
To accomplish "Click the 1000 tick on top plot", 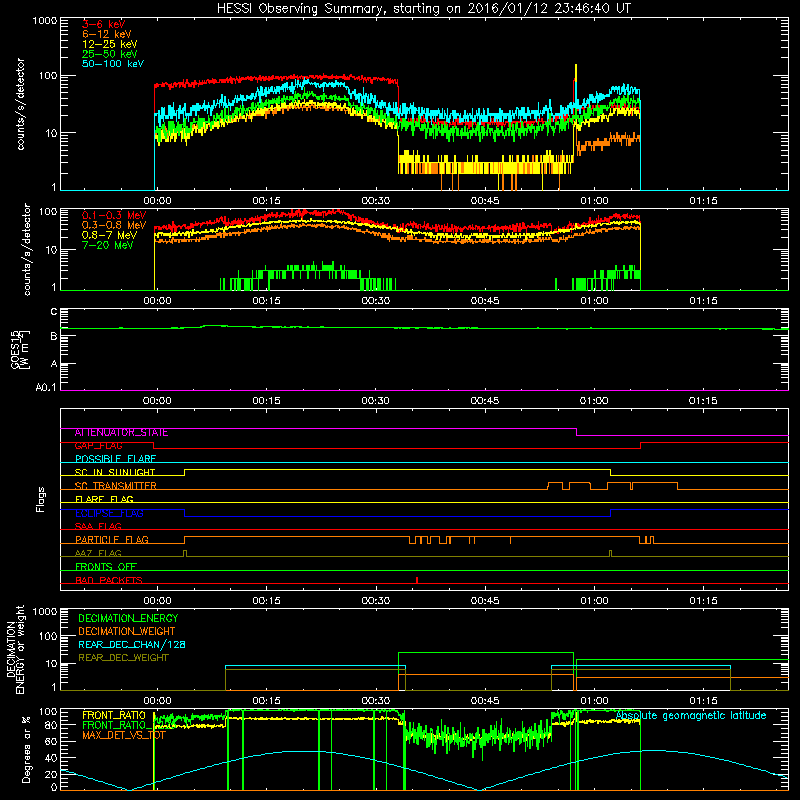I will pyautogui.click(x=45, y=21).
